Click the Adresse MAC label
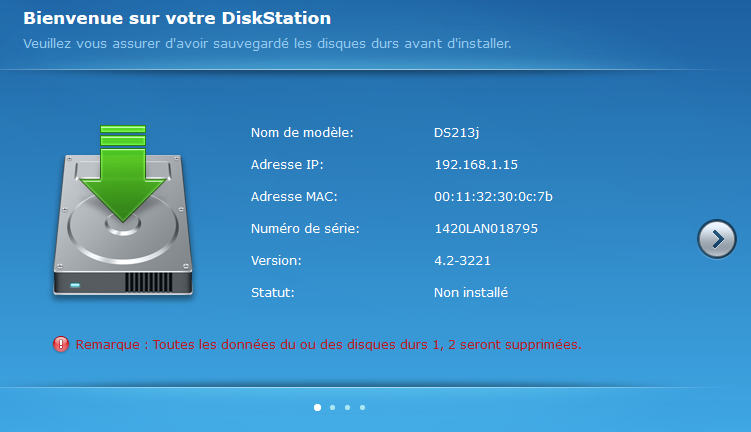Viewport: 751px width, 432px height. click(294, 197)
